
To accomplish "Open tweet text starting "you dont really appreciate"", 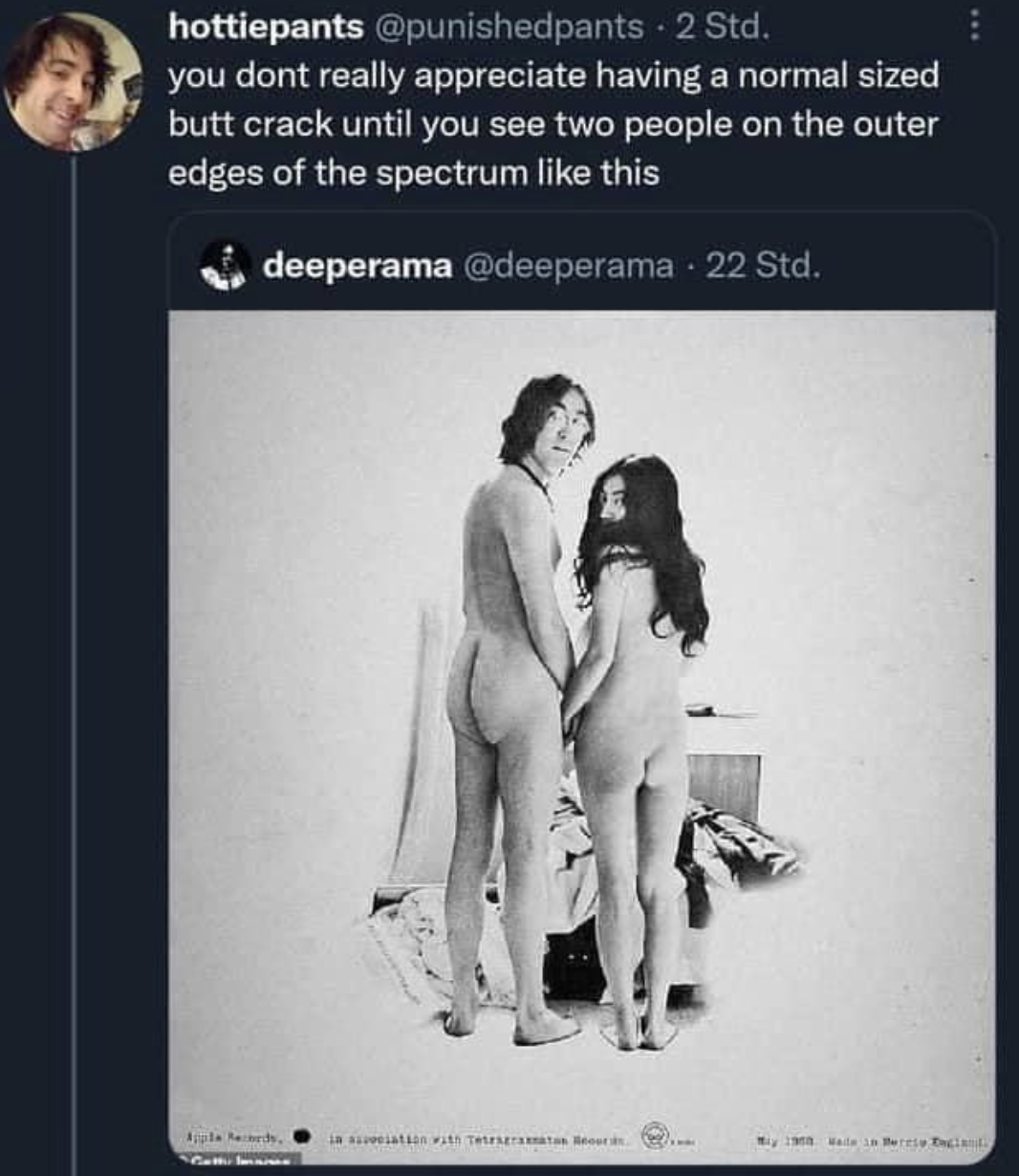I will click(554, 124).
